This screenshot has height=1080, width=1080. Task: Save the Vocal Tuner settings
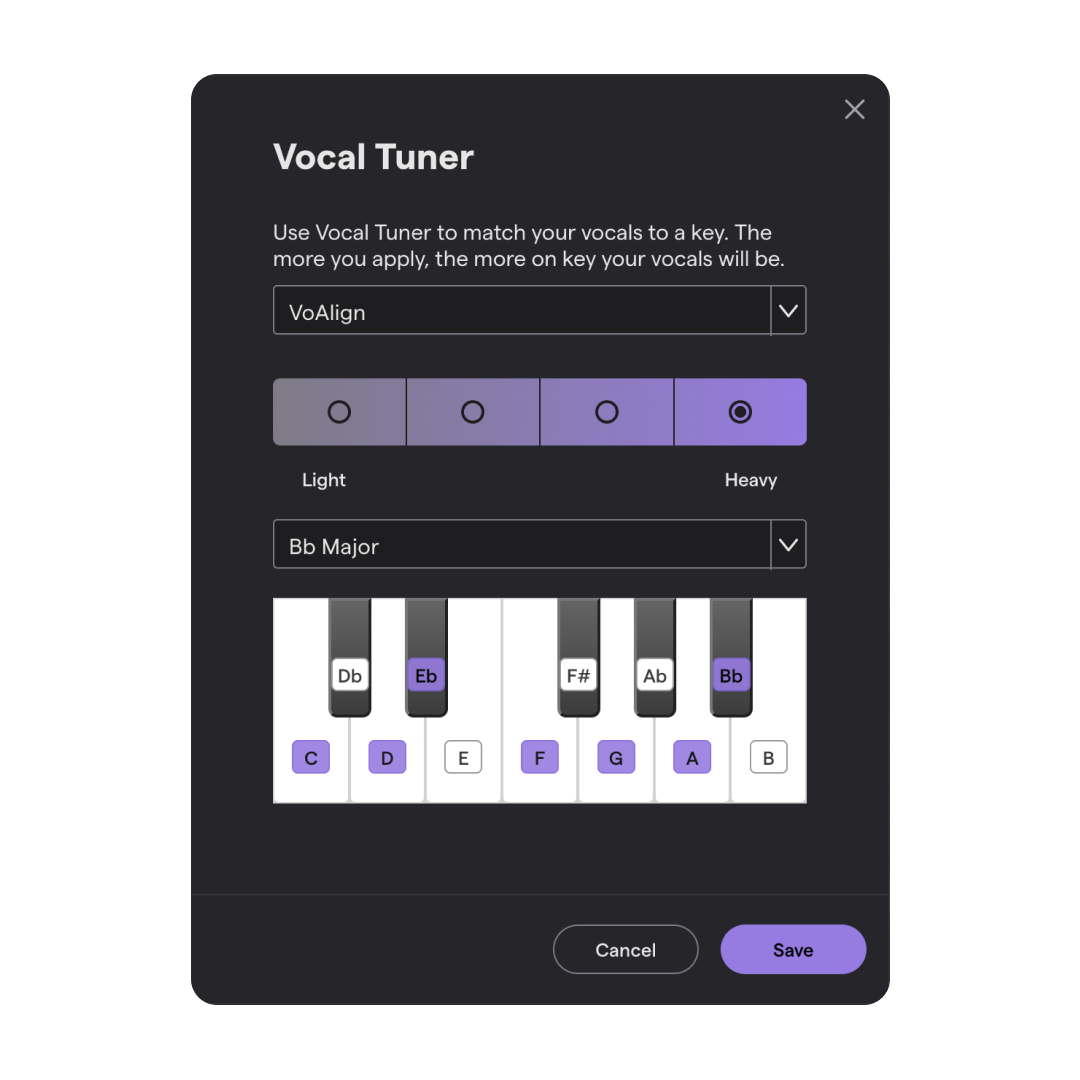click(793, 949)
